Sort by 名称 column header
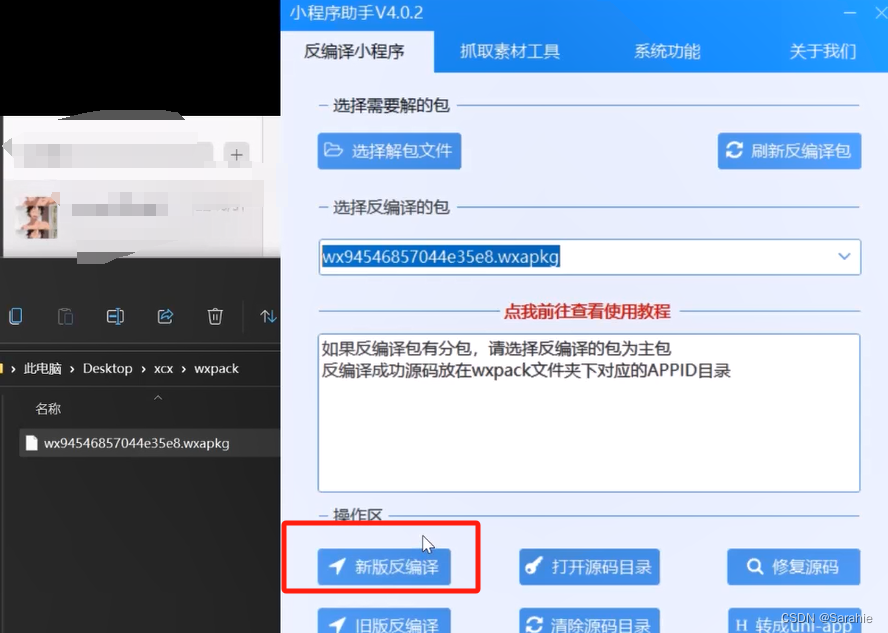Image resolution: width=888 pixels, height=633 pixels. point(48,409)
